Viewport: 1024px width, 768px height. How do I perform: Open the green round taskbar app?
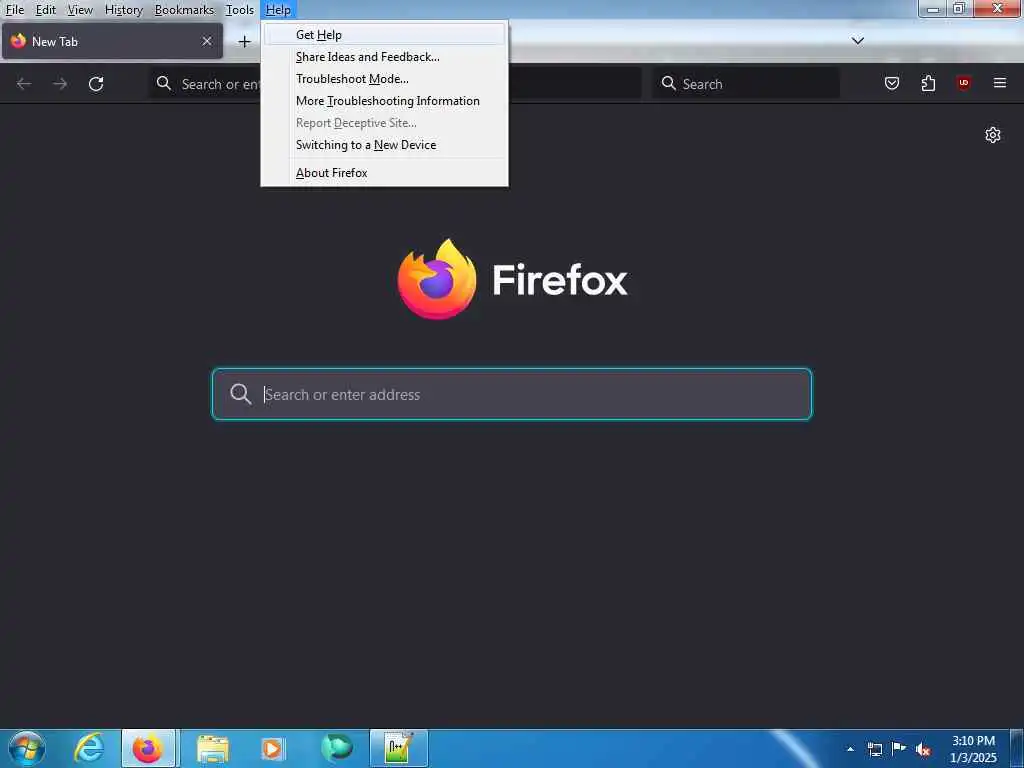[336, 748]
